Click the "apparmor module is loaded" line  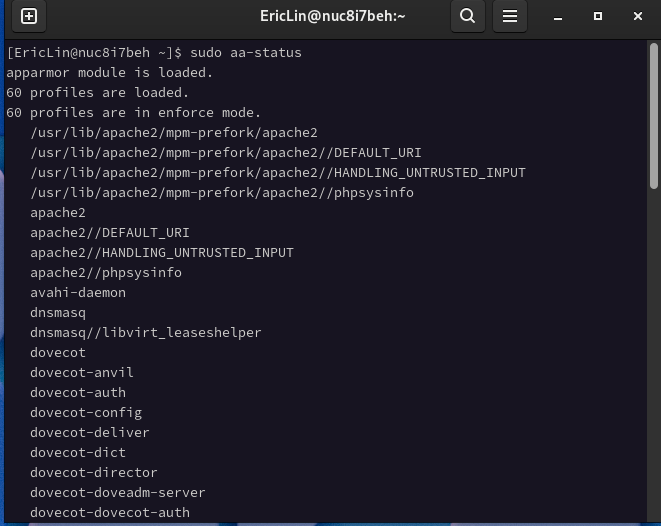110,72
